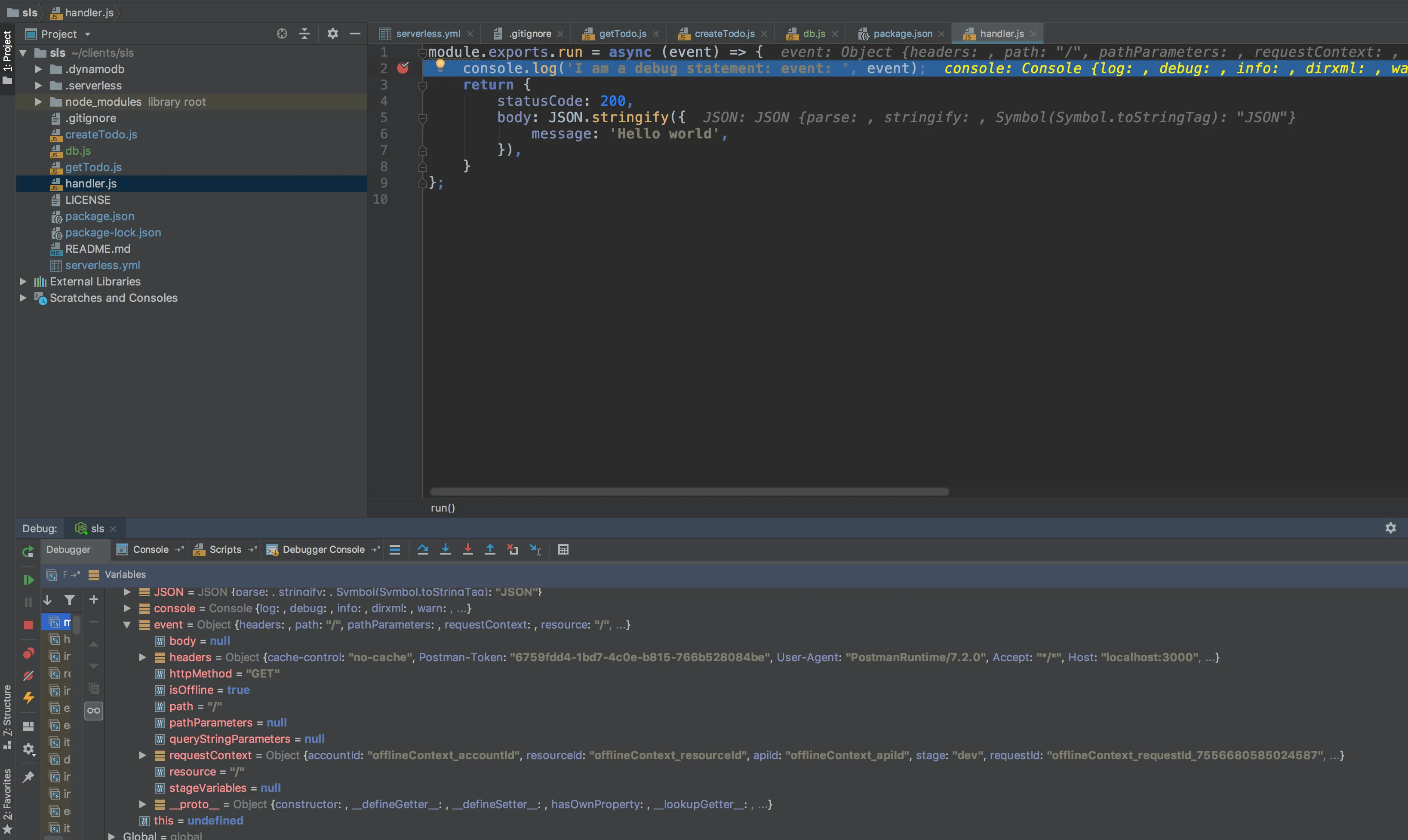1408x840 pixels.
Task: Stop the debug session with the red square
Action: tap(28, 625)
